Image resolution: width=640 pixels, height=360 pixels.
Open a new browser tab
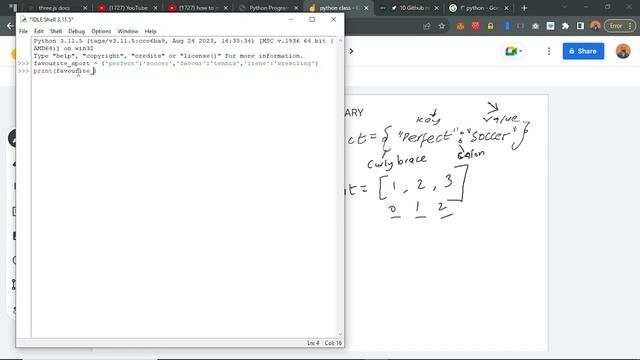click(x=524, y=8)
